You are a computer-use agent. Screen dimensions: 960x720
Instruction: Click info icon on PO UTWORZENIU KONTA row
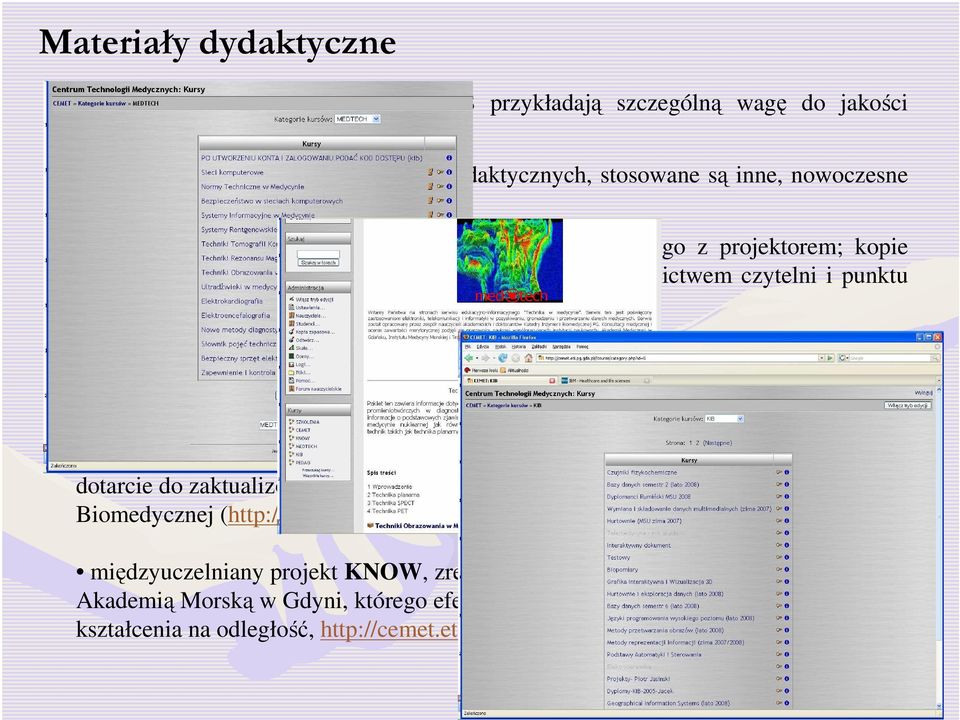coord(449,157)
